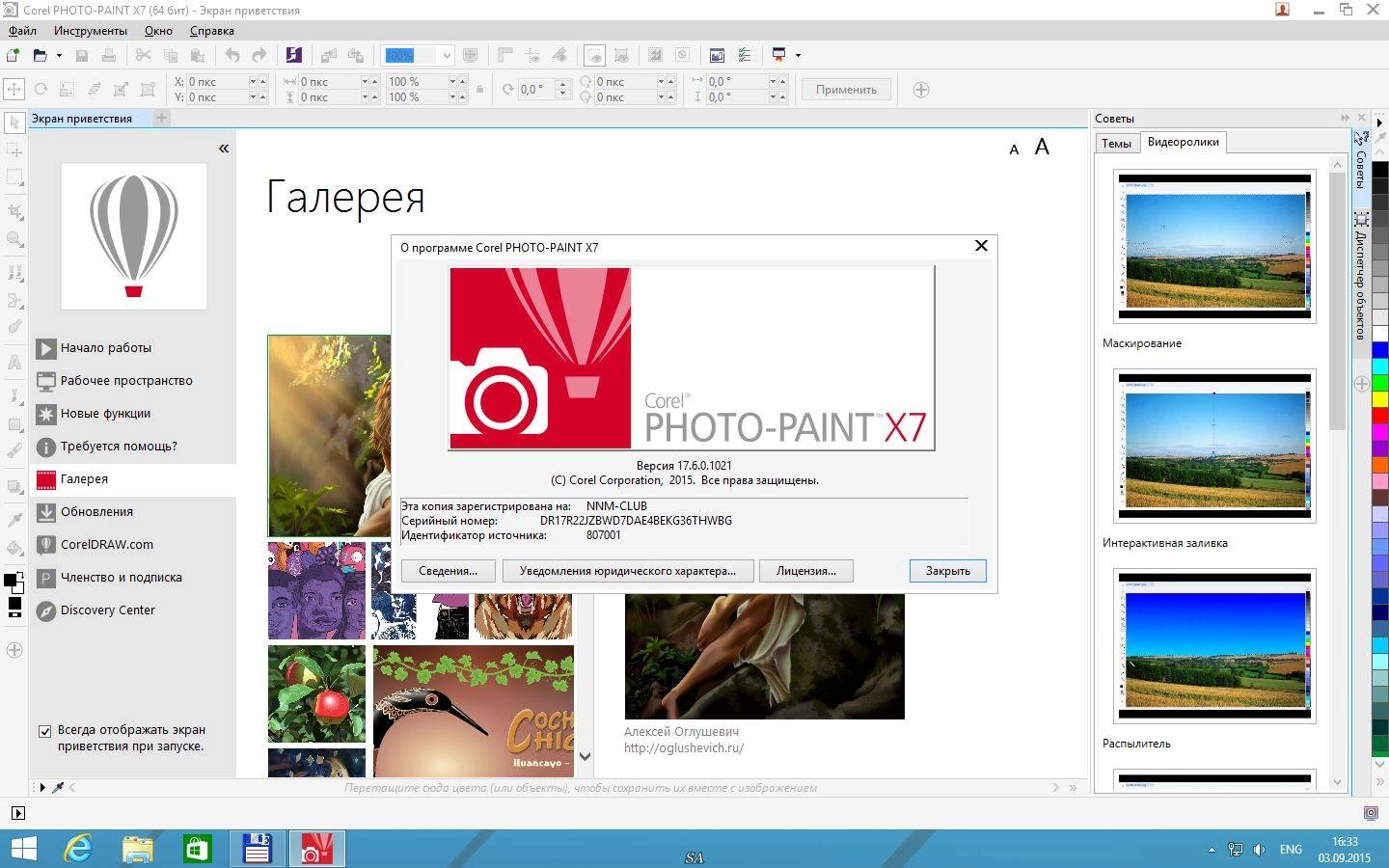Open the Файл menu

(x=22, y=31)
